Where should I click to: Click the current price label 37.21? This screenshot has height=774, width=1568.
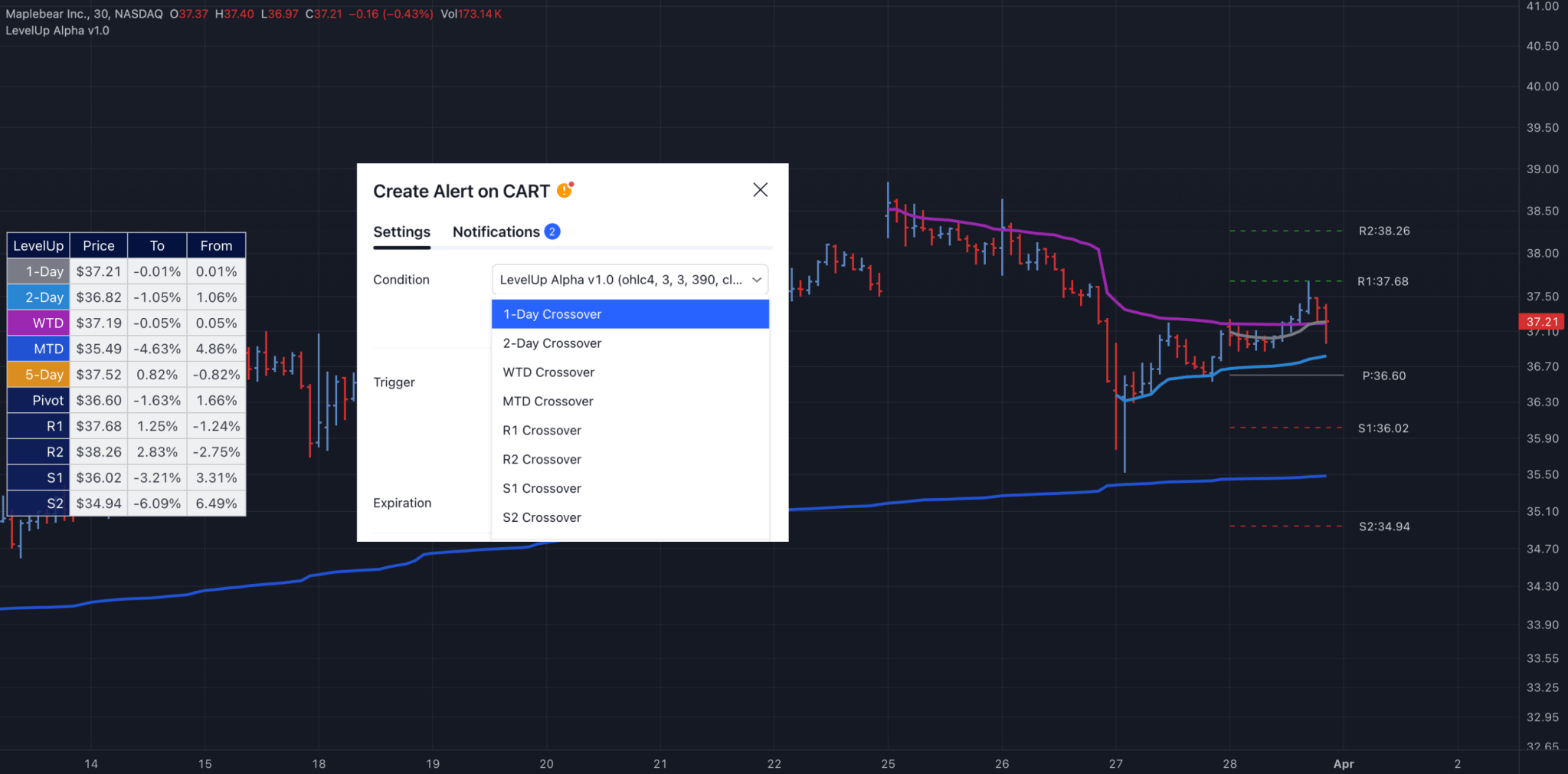click(1541, 322)
